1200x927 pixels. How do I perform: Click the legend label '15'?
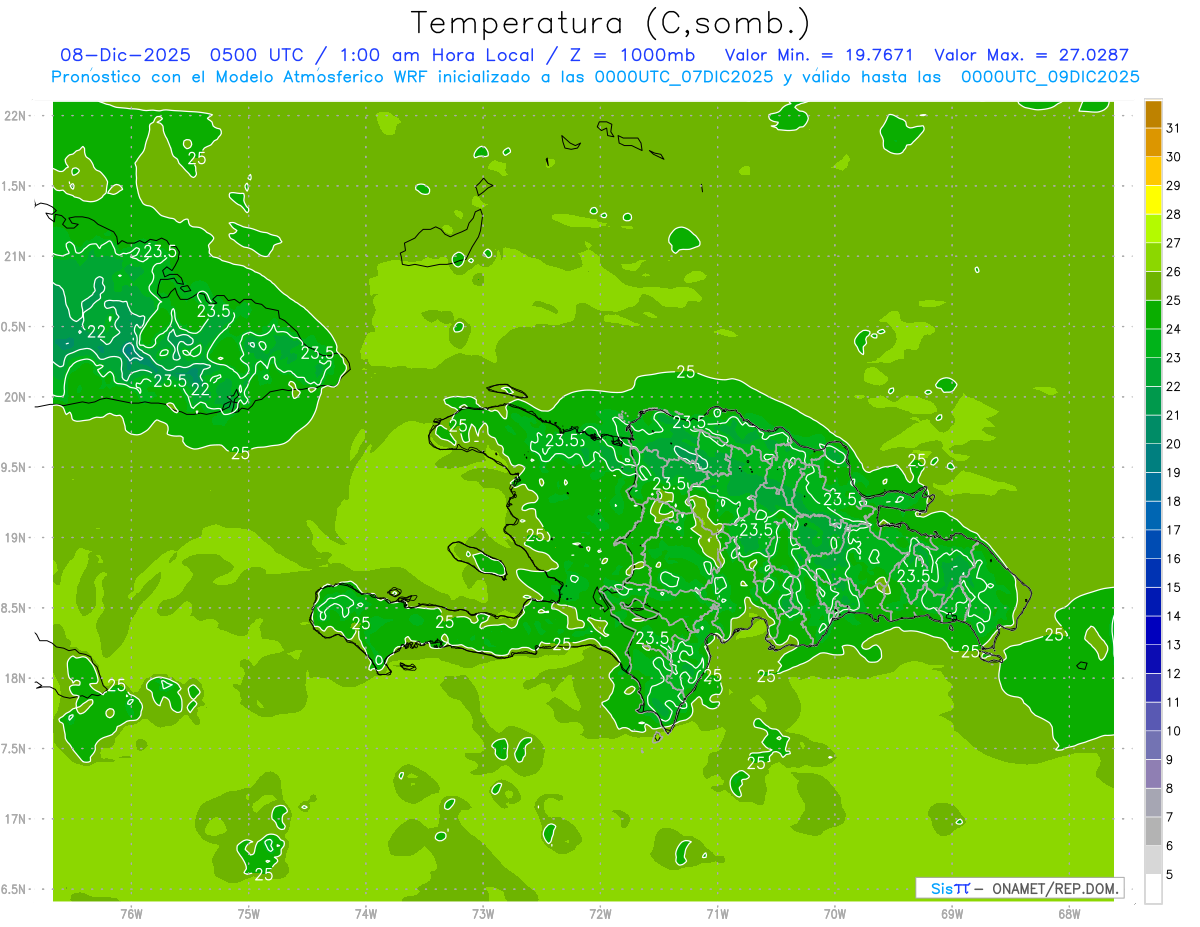coord(1174,587)
